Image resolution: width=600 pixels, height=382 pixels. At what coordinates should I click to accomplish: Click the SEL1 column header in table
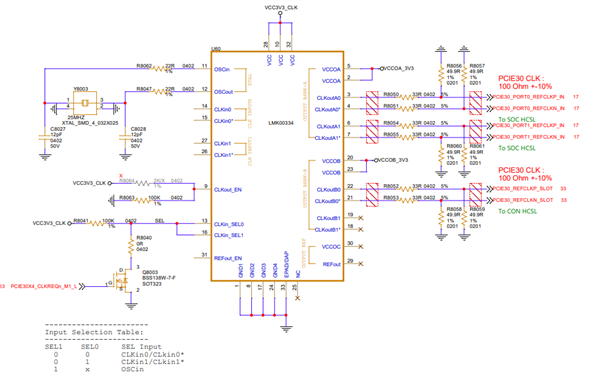(54, 347)
